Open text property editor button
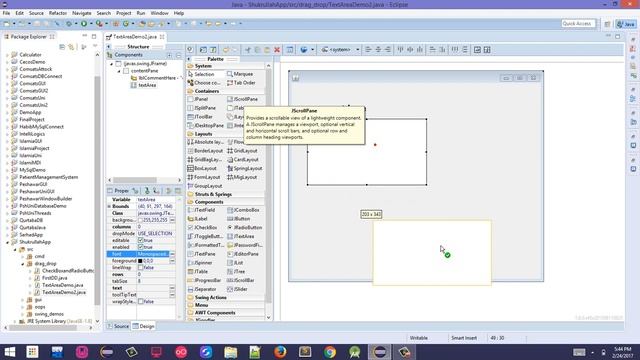Image resolution: width=640 pixels, height=360 pixels. coord(172,288)
